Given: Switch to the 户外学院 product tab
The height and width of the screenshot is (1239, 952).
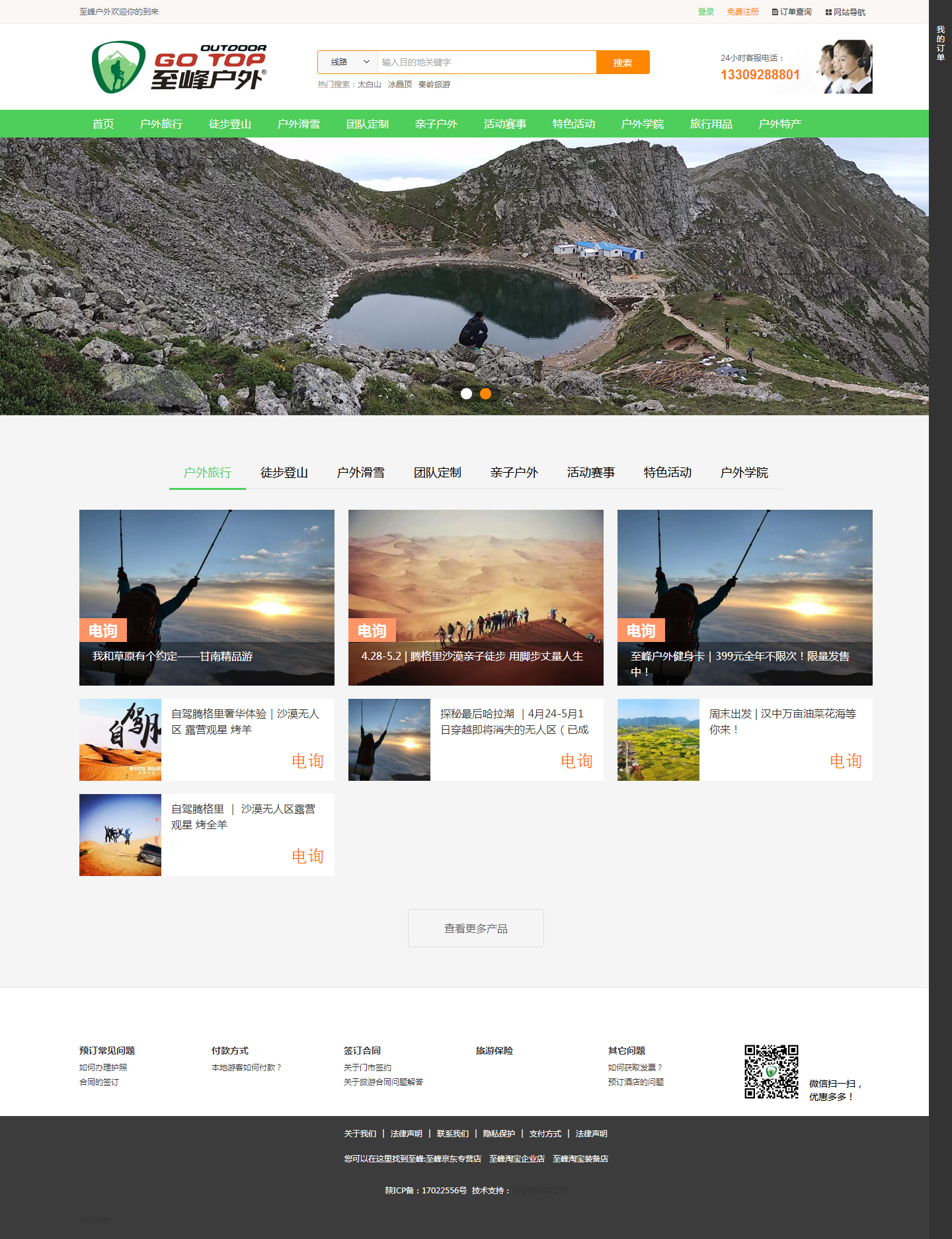Looking at the screenshot, I should click(x=744, y=472).
